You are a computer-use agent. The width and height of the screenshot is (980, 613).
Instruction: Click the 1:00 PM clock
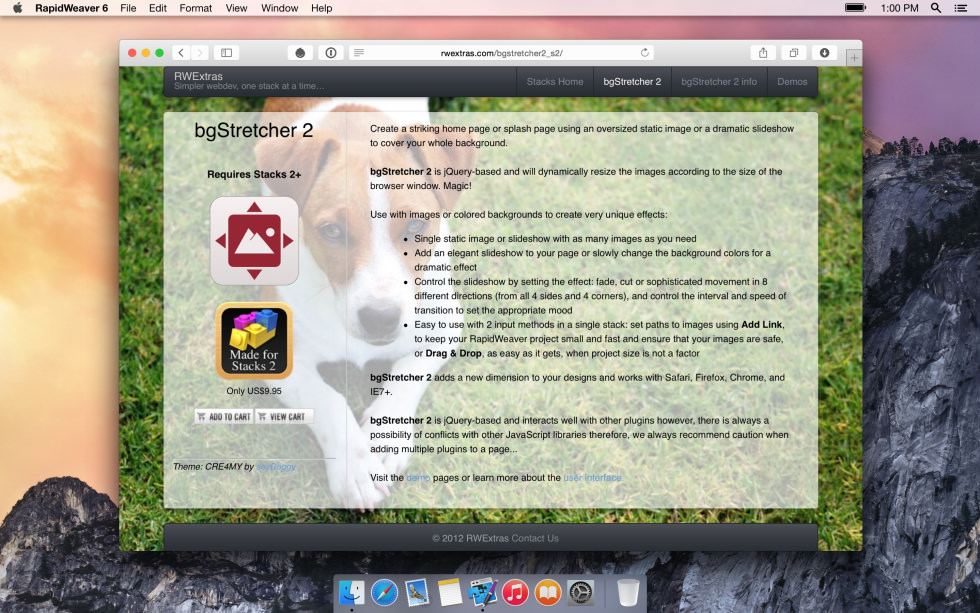tap(899, 8)
